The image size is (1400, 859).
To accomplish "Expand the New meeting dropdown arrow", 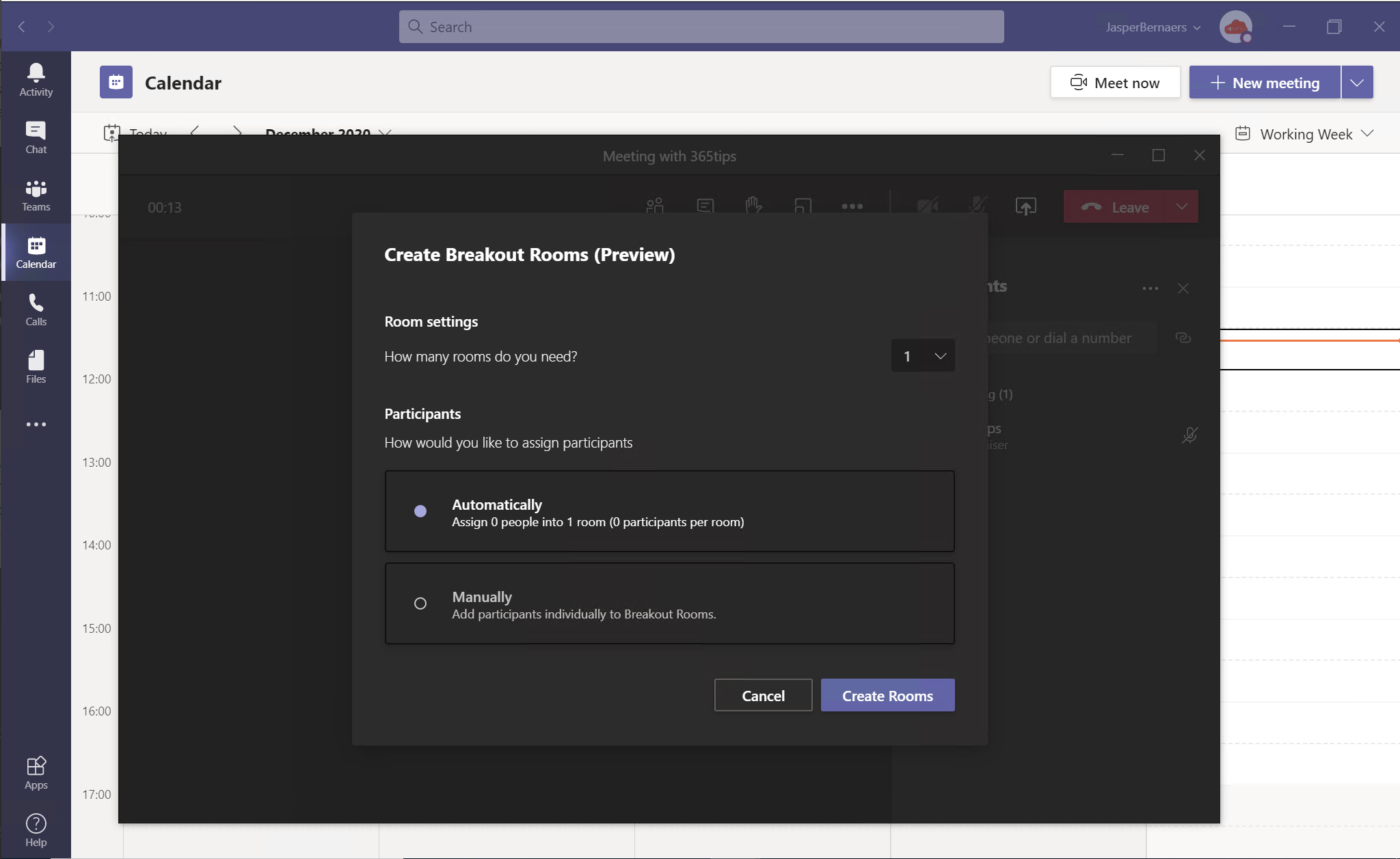I will click(x=1359, y=83).
